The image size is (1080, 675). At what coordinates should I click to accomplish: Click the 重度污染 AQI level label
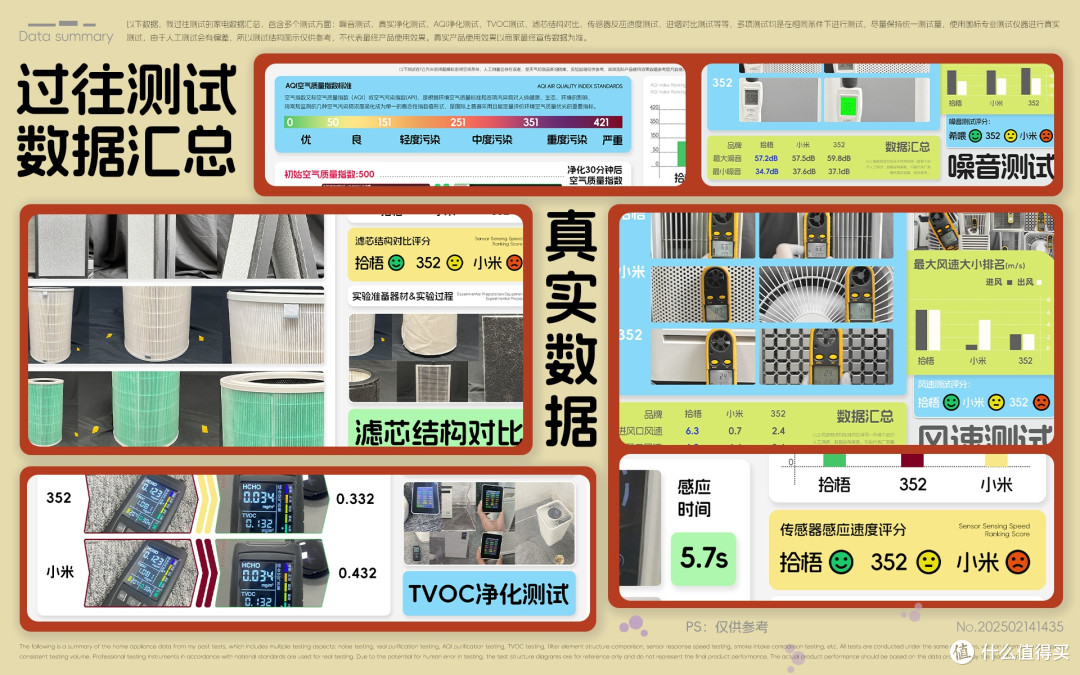point(566,139)
